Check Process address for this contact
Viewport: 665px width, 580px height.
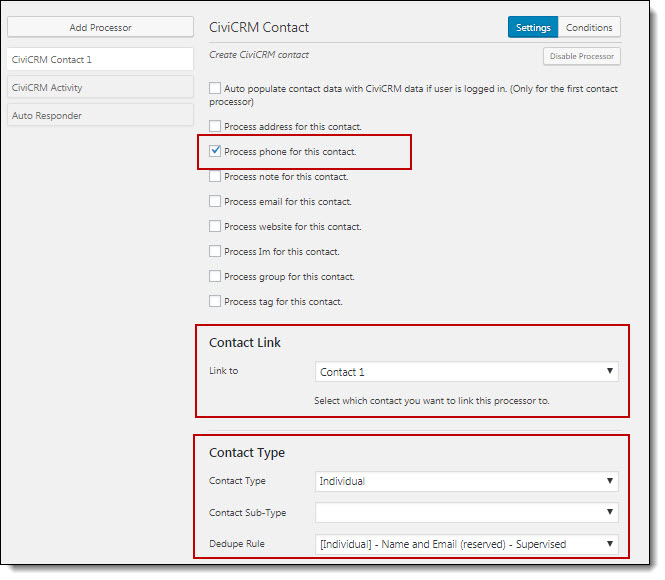215,126
